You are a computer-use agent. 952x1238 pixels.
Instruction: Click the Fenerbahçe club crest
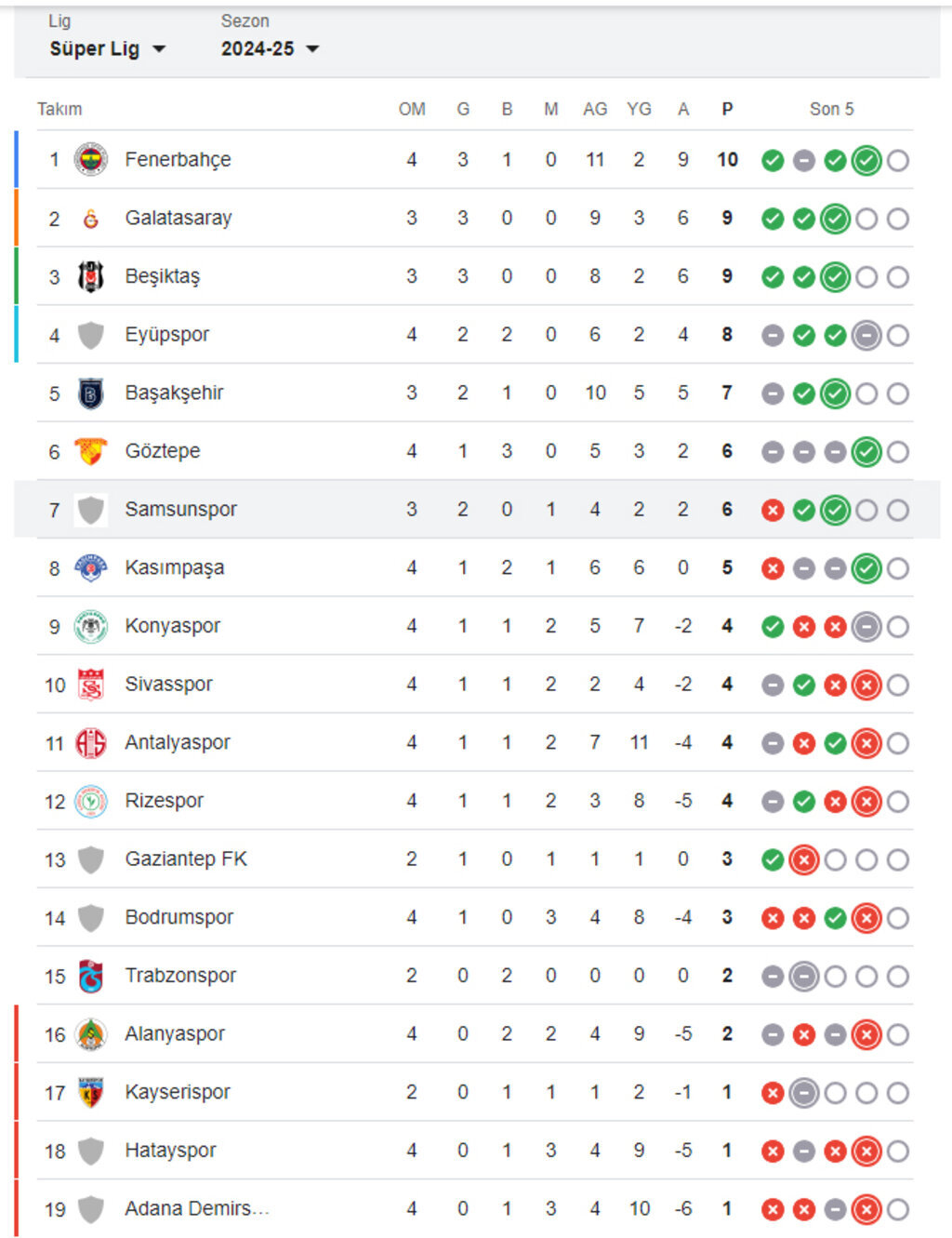point(90,160)
